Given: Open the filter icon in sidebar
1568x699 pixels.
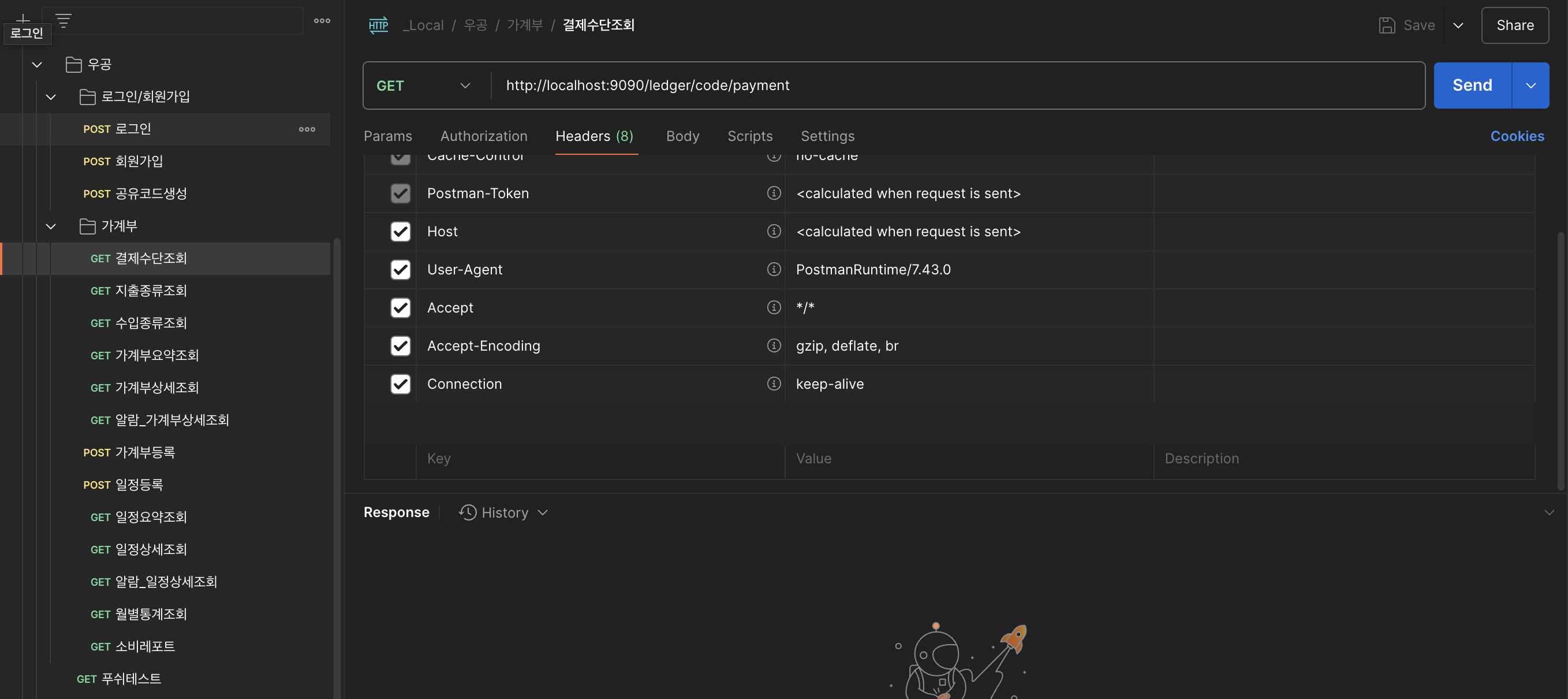Looking at the screenshot, I should [x=64, y=21].
